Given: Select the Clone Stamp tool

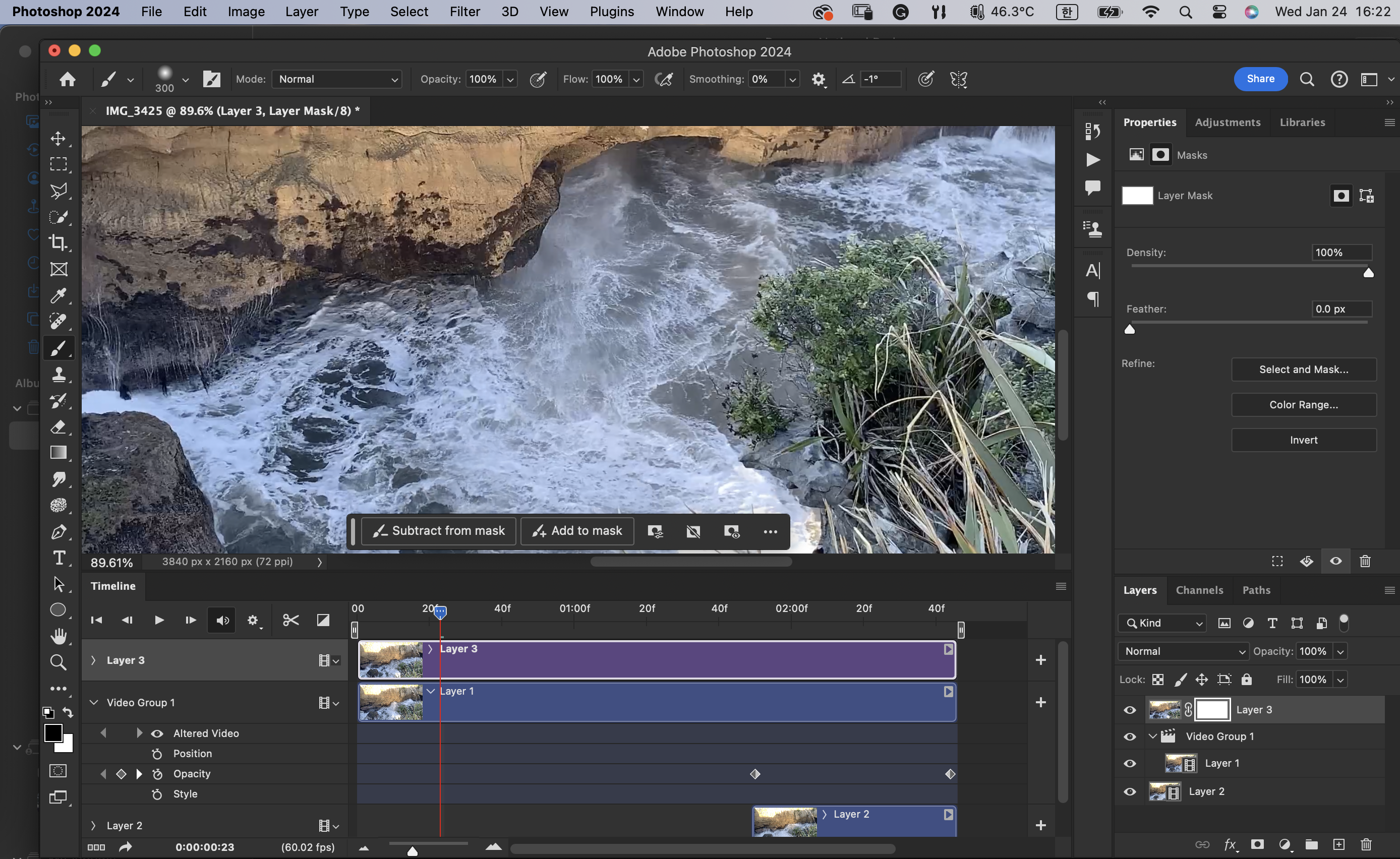Looking at the screenshot, I should tap(58, 375).
